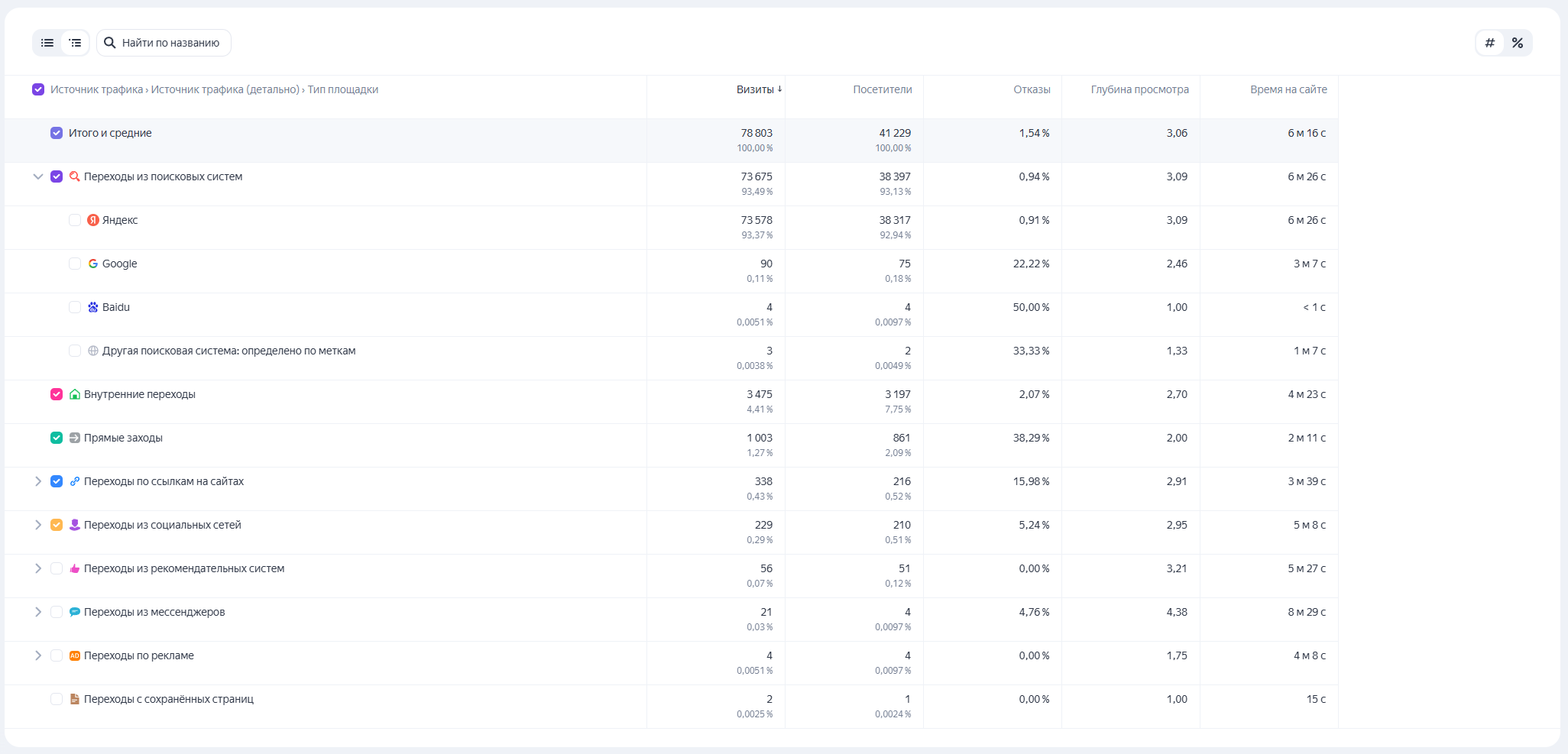Click the orange AD advertising icon

tap(75, 655)
